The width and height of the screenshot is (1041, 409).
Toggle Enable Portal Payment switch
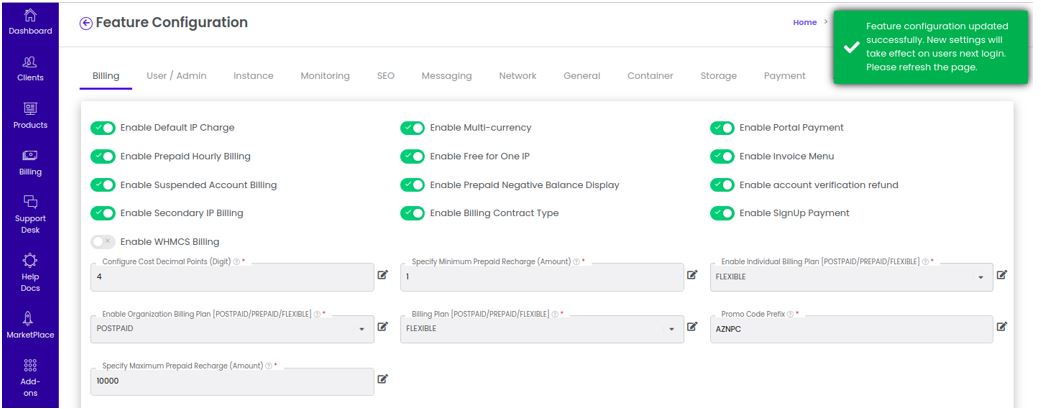pyautogui.click(x=722, y=127)
